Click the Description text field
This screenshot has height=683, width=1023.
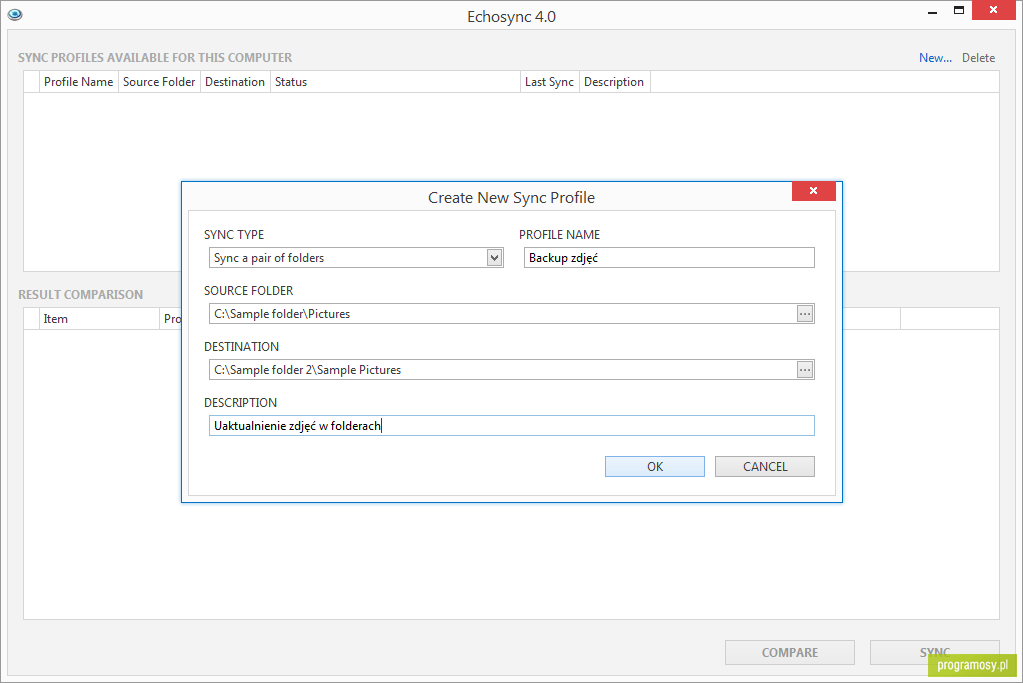pos(512,426)
